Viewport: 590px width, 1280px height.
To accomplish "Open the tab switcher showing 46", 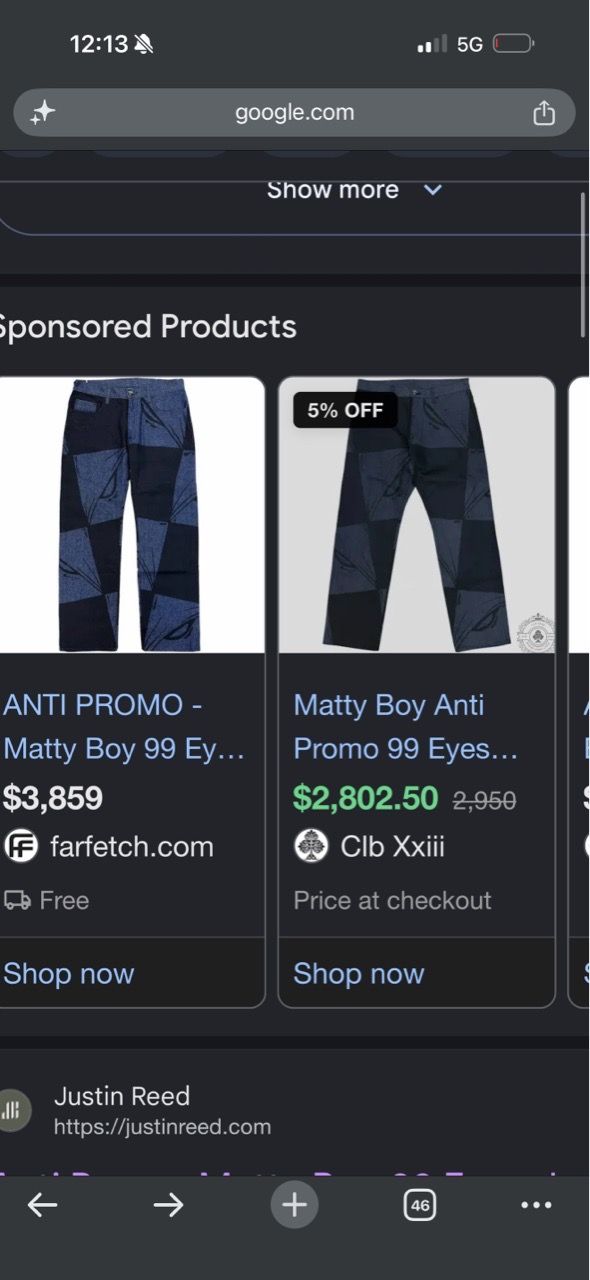I will [x=420, y=1205].
